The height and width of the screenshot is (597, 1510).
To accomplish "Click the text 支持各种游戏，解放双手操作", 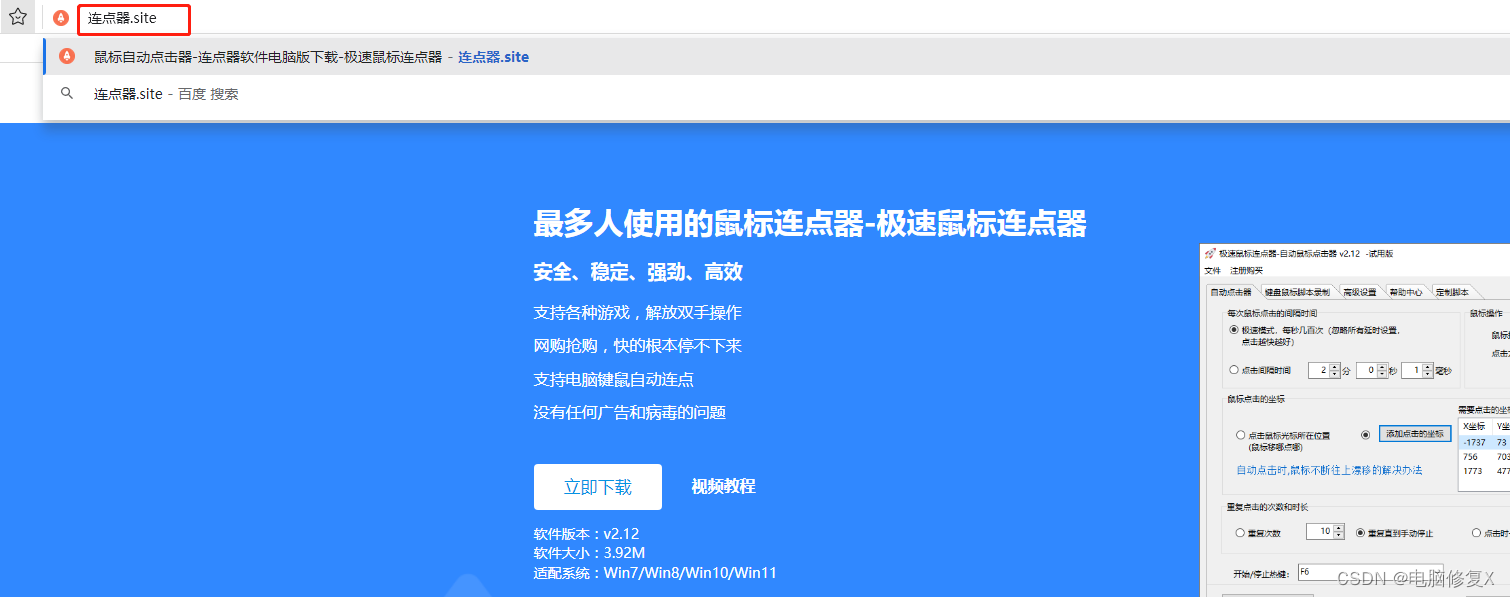I will click(637, 313).
